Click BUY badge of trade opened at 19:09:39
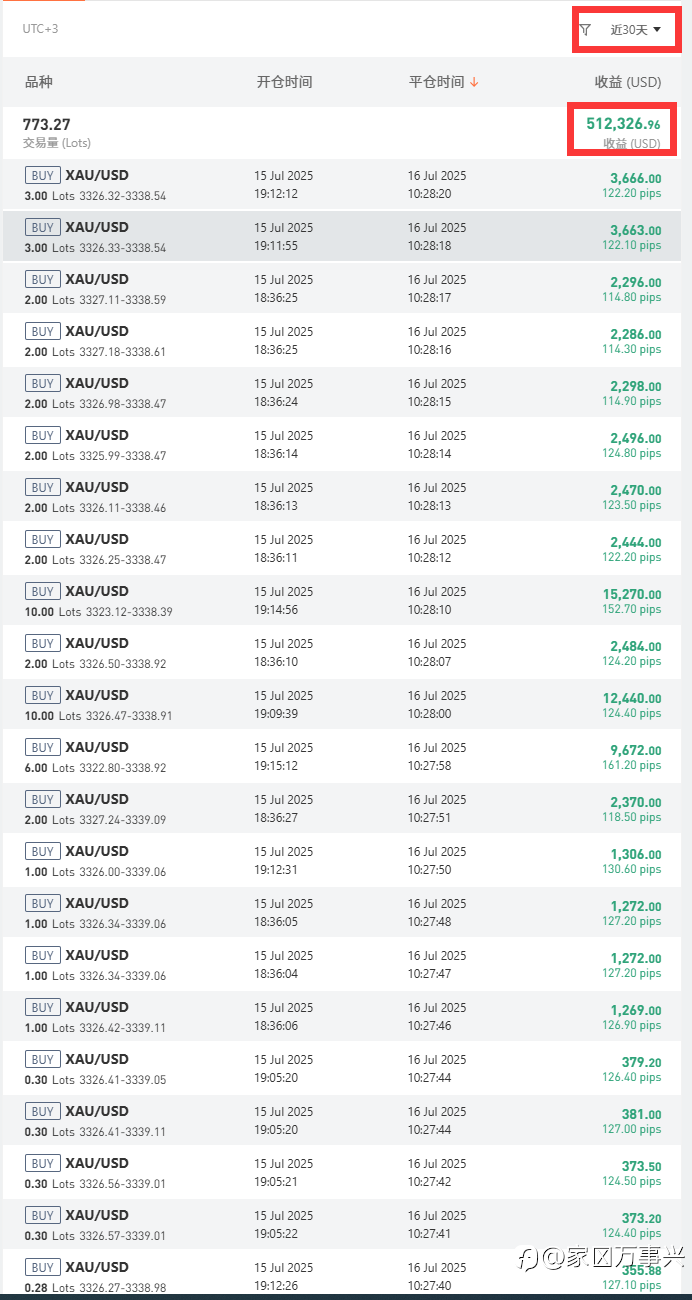The image size is (692, 1300). point(42,695)
